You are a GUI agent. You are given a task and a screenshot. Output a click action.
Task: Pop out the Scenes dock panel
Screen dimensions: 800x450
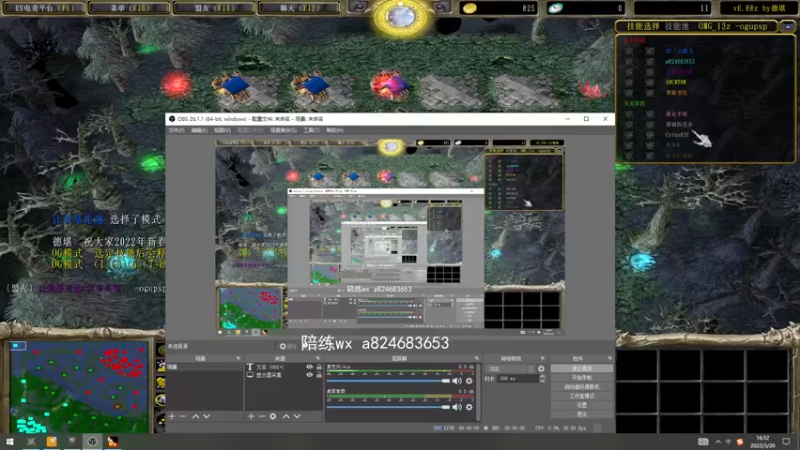coord(238,358)
